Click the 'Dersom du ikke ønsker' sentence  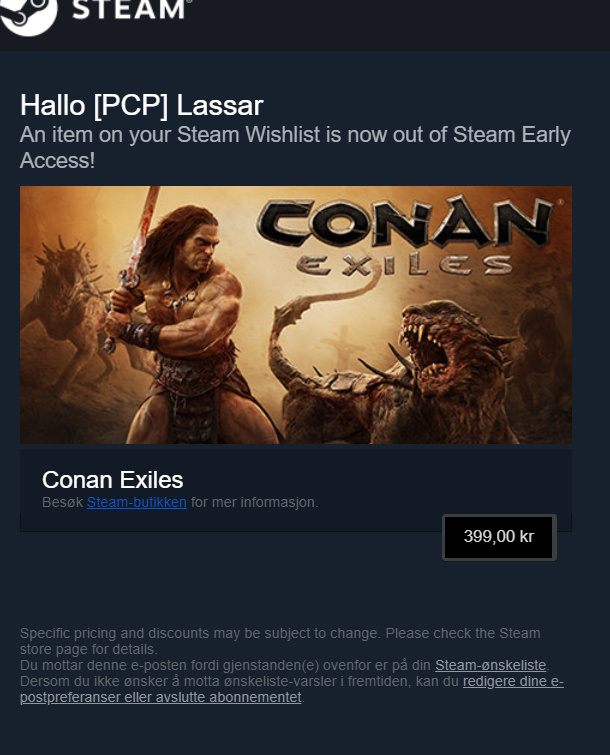pyautogui.click(x=292, y=689)
